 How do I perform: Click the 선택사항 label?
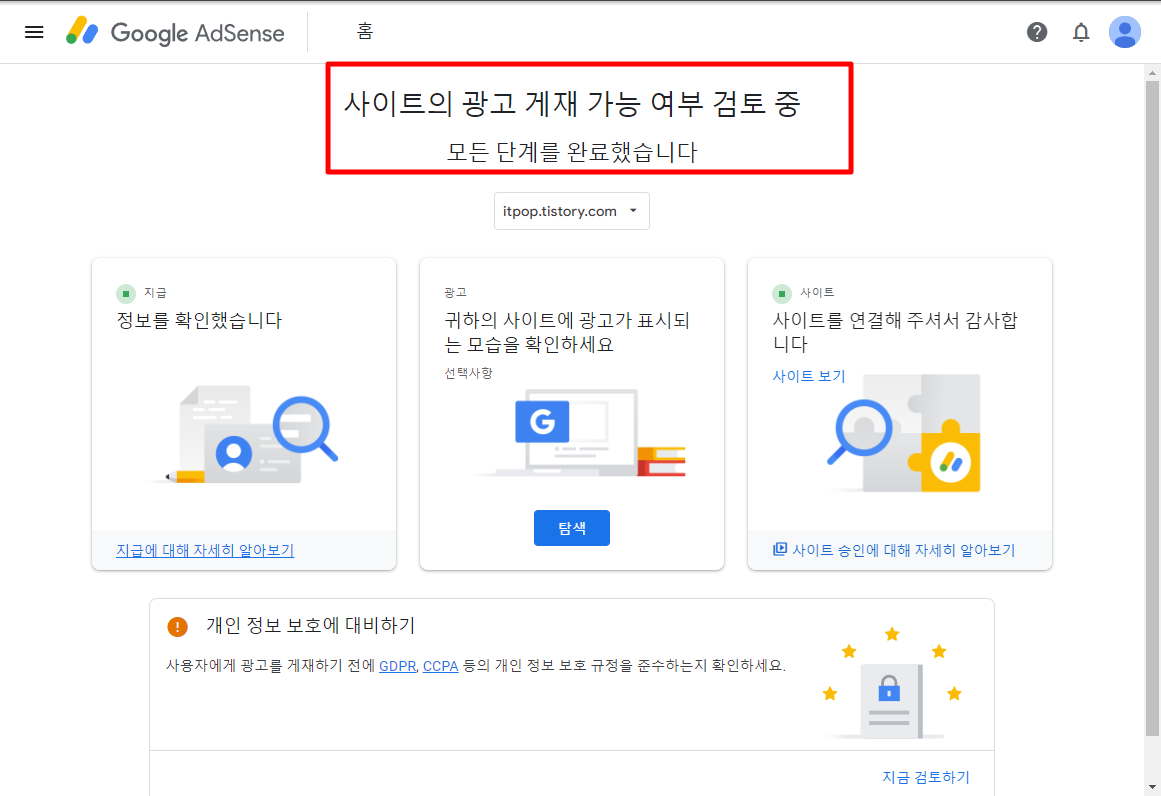tap(468, 373)
